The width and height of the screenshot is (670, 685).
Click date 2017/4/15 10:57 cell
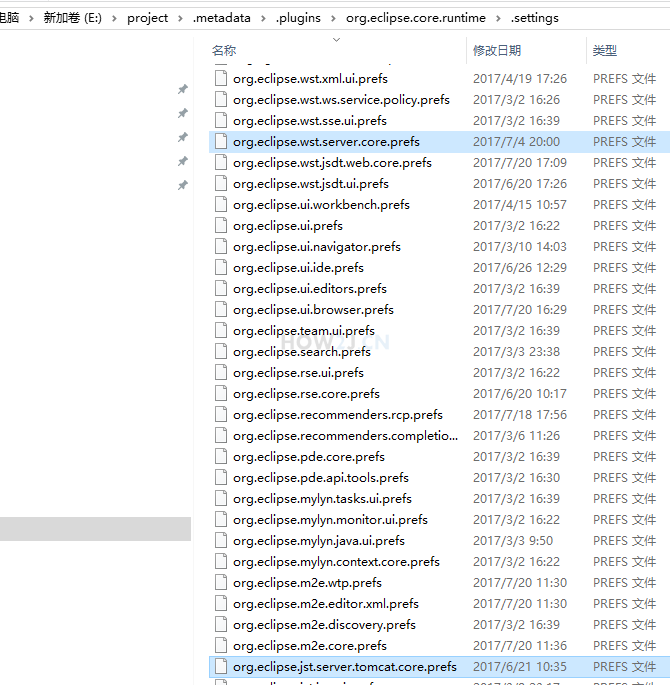pyautogui.click(x=520, y=204)
